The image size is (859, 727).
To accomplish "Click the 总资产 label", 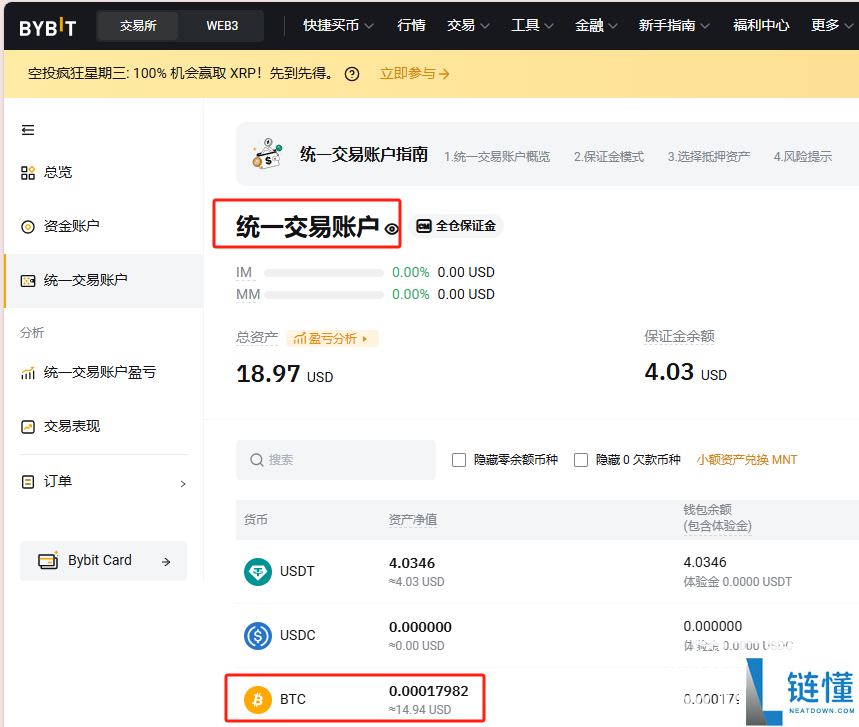I will pos(257,337).
